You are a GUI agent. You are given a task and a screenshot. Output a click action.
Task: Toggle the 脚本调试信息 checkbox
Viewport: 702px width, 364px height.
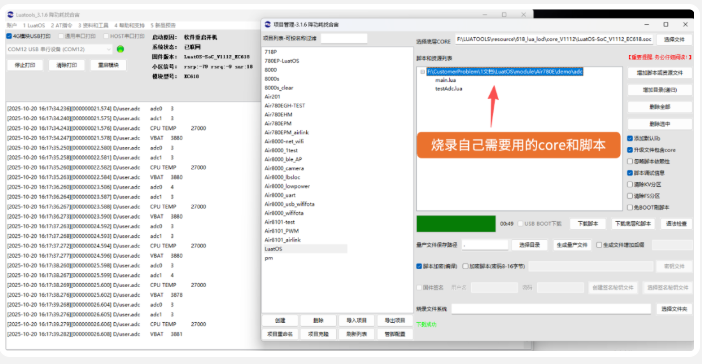click(x=630, y=173)
